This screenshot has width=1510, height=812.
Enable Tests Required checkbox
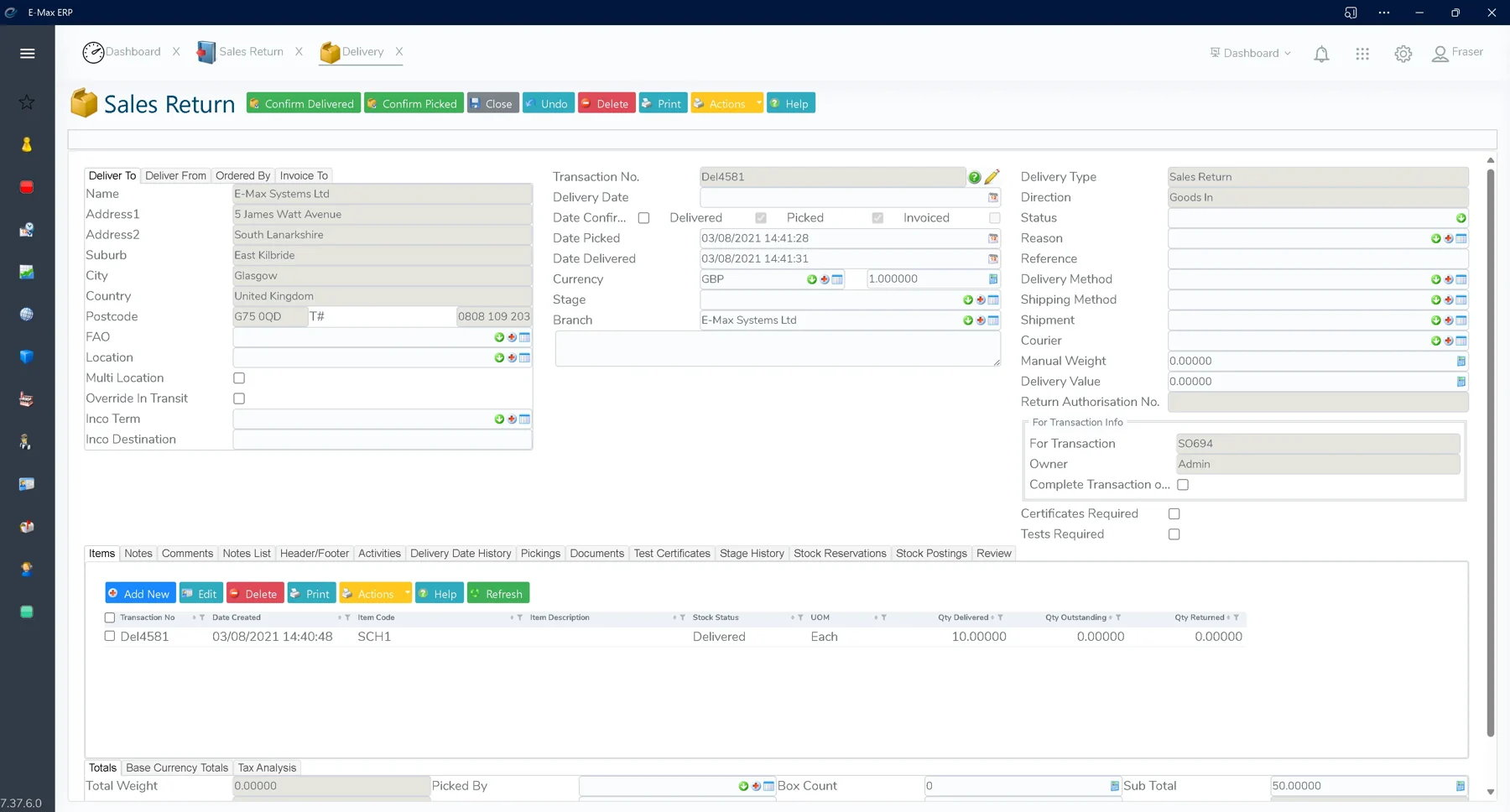click(x=1174, y=534)
